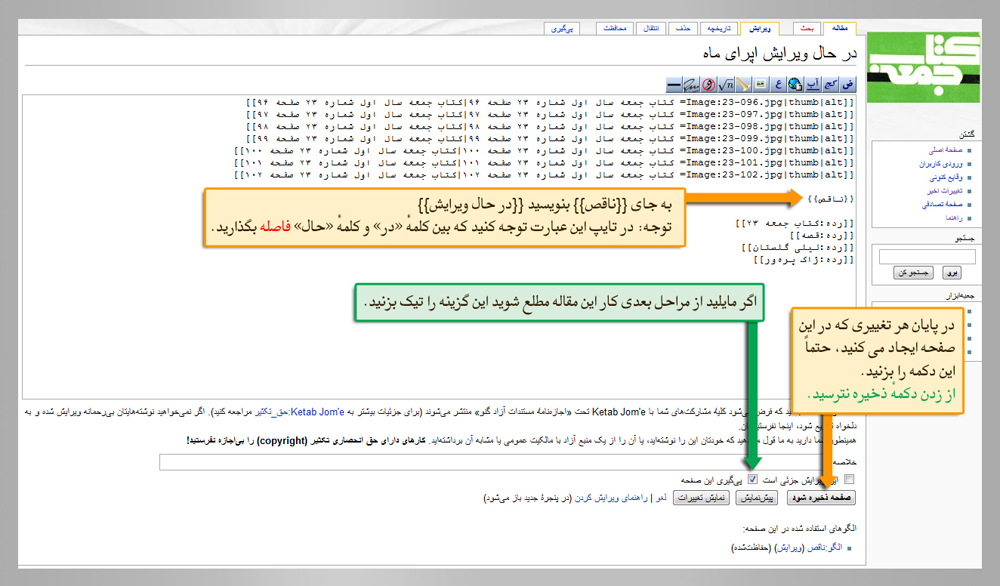This screenshot has width=1000, height=586.
Task: Open the Ketab Jom'e site logo
Action: [923, 68]
